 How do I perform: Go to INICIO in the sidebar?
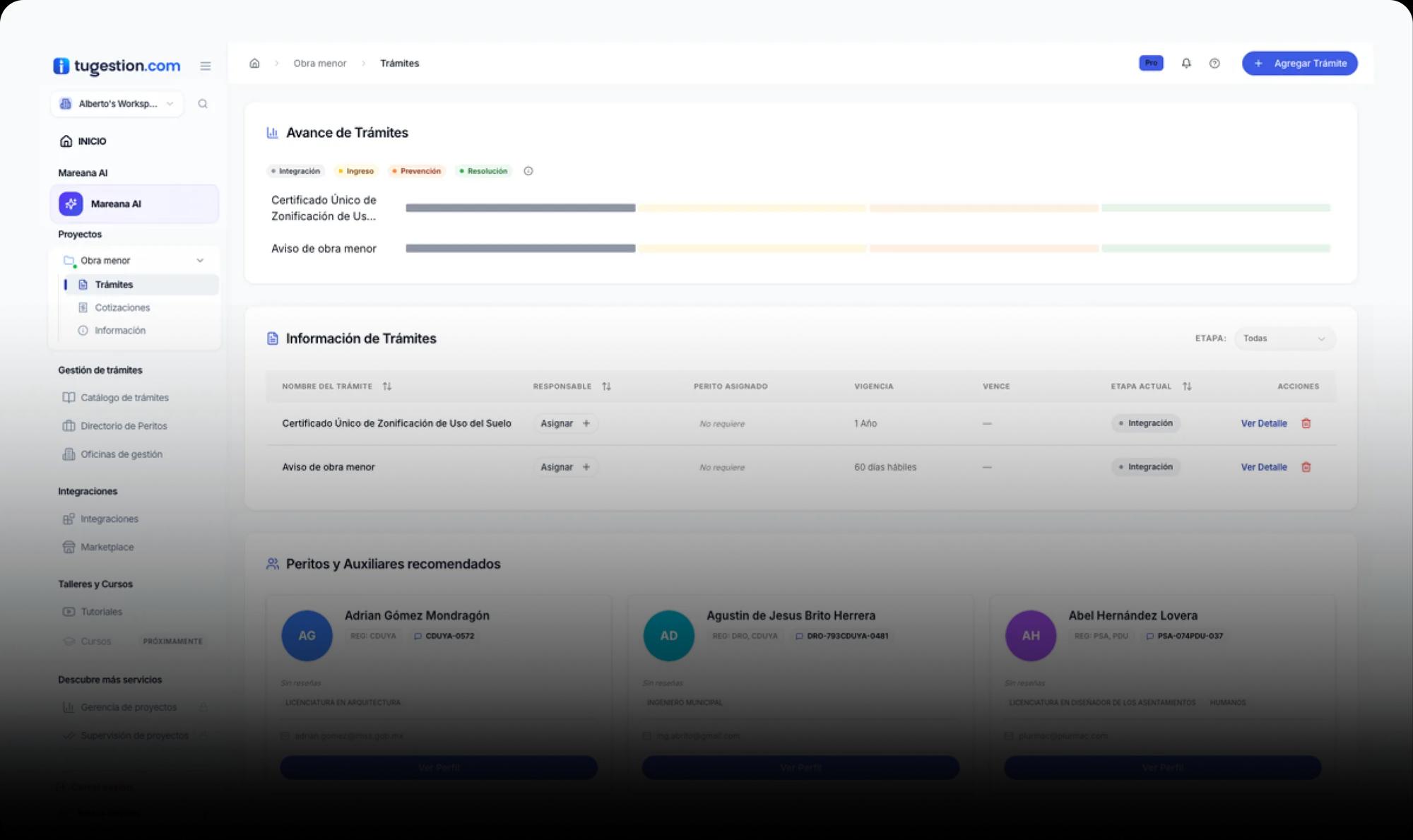point(83,141)
